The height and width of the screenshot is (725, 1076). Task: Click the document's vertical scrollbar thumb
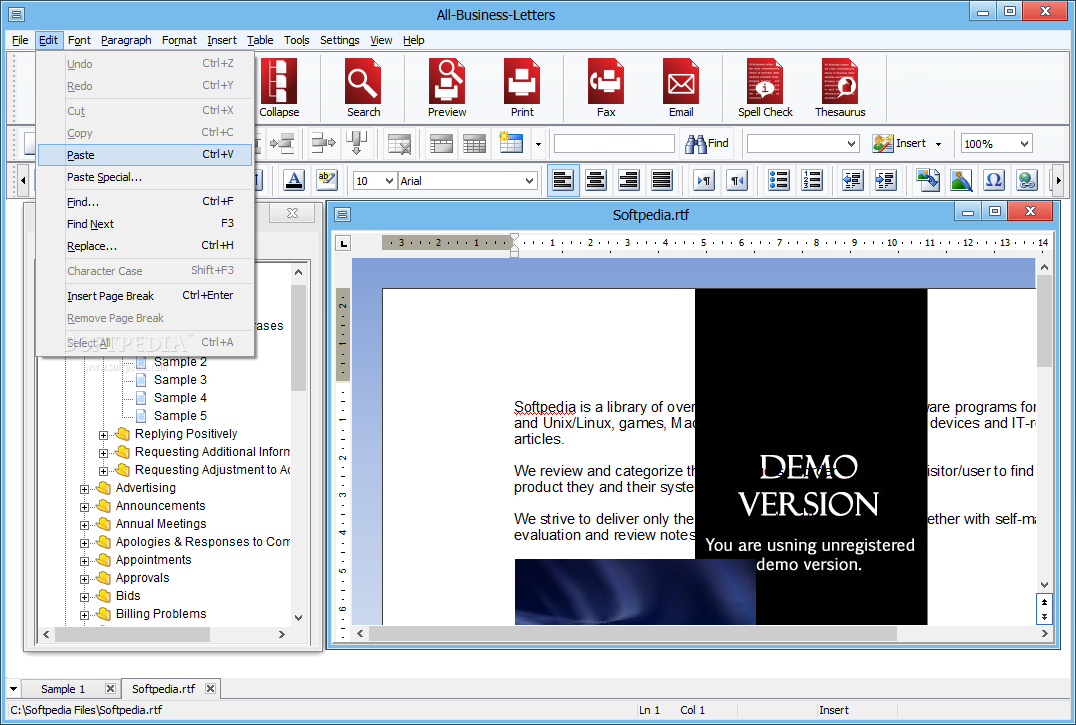coord(1044,320)
